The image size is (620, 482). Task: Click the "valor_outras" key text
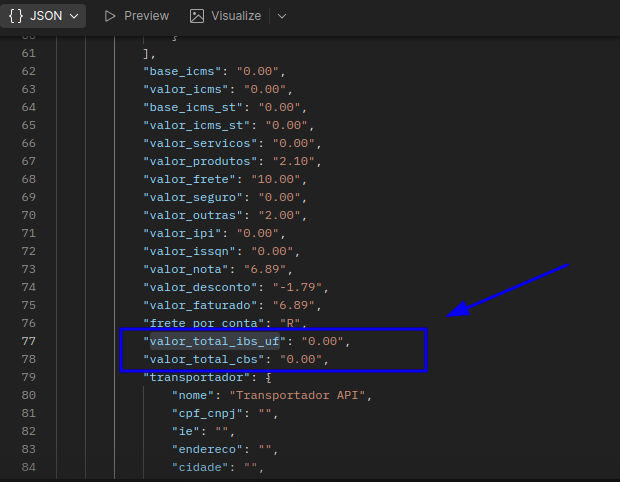(193, 215)
